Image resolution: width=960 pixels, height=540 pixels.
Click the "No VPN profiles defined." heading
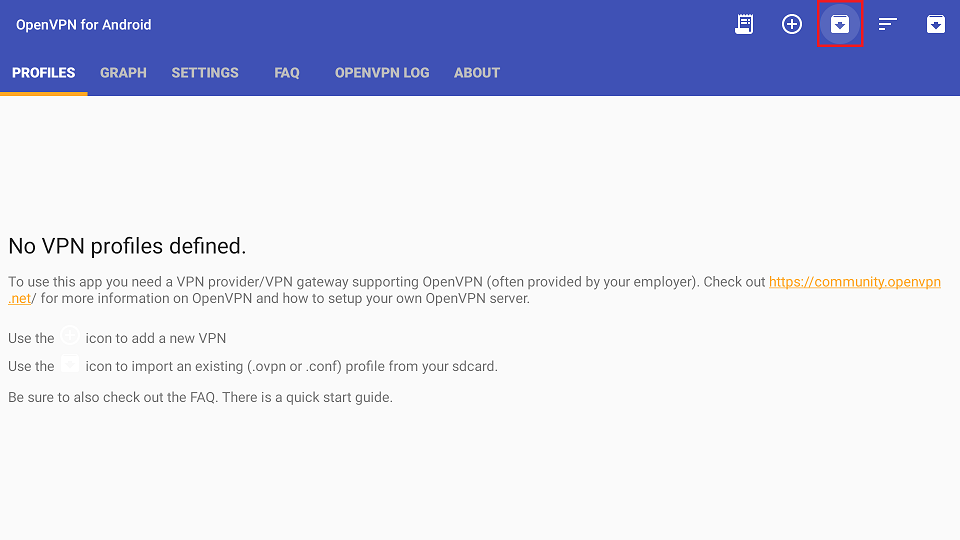tap(127, 246)
